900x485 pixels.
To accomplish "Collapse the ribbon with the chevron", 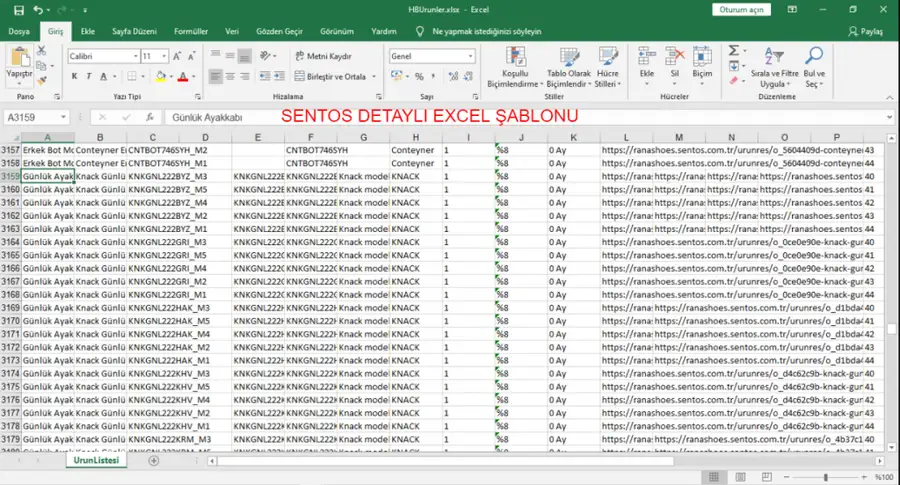I will click(x=890, y=97).
